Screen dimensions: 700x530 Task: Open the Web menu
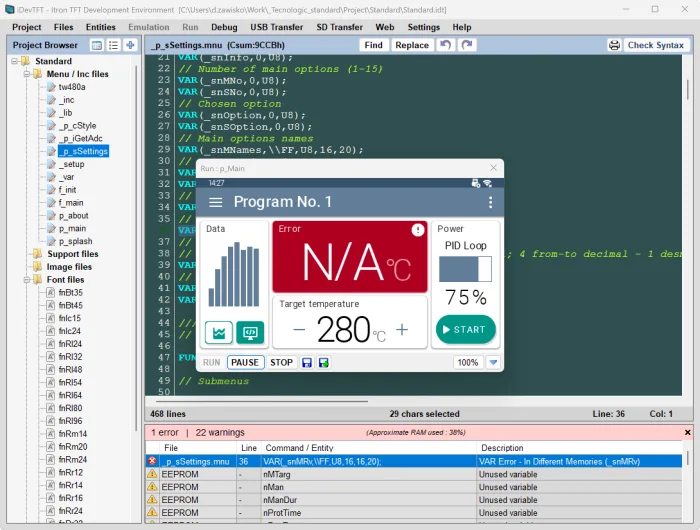384,27
